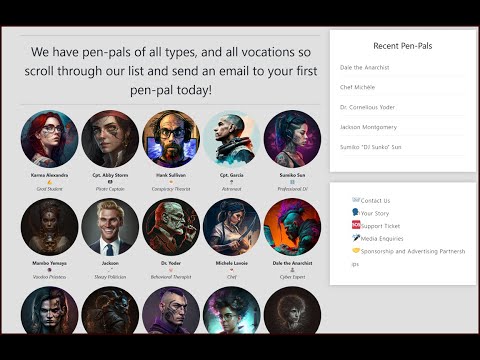Screen dimensions: 480x360
Task: Click icon under Dr. Yoder's name
Action: (x=171, y=270)
